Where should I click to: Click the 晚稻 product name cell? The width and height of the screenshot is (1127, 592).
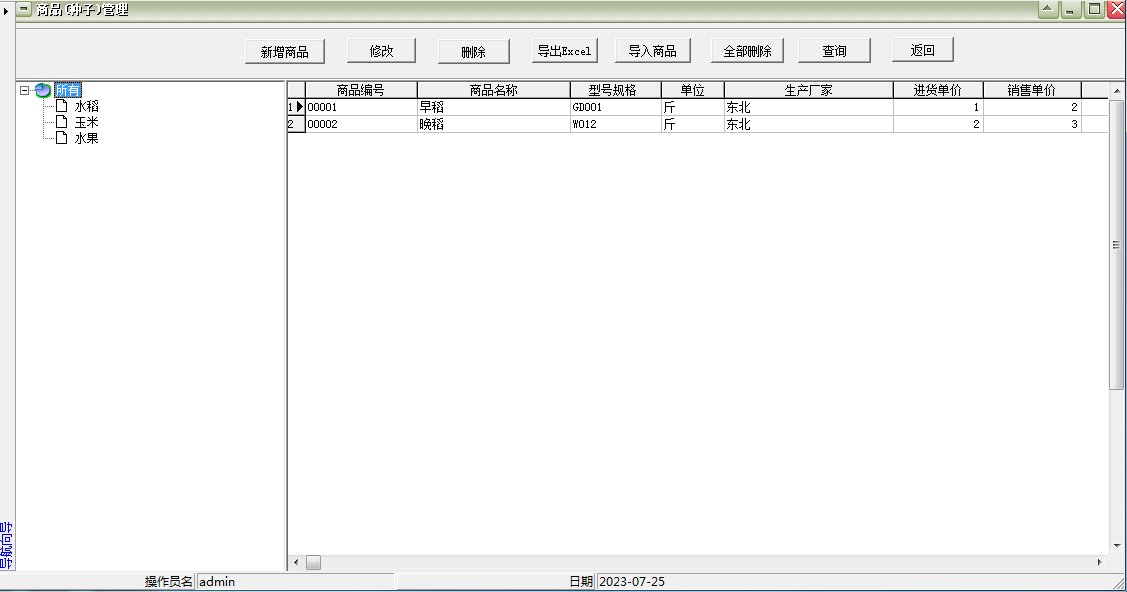[493, 124]
